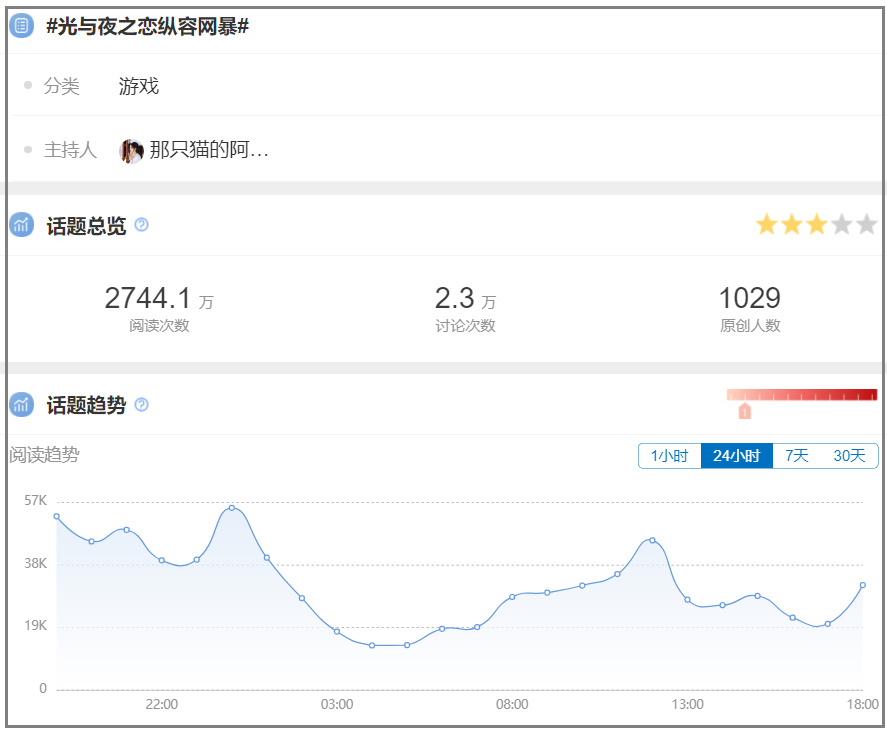887x734 pixels.
Task: Click the 话题趋势 chart icon
Action: pos(21,405)
